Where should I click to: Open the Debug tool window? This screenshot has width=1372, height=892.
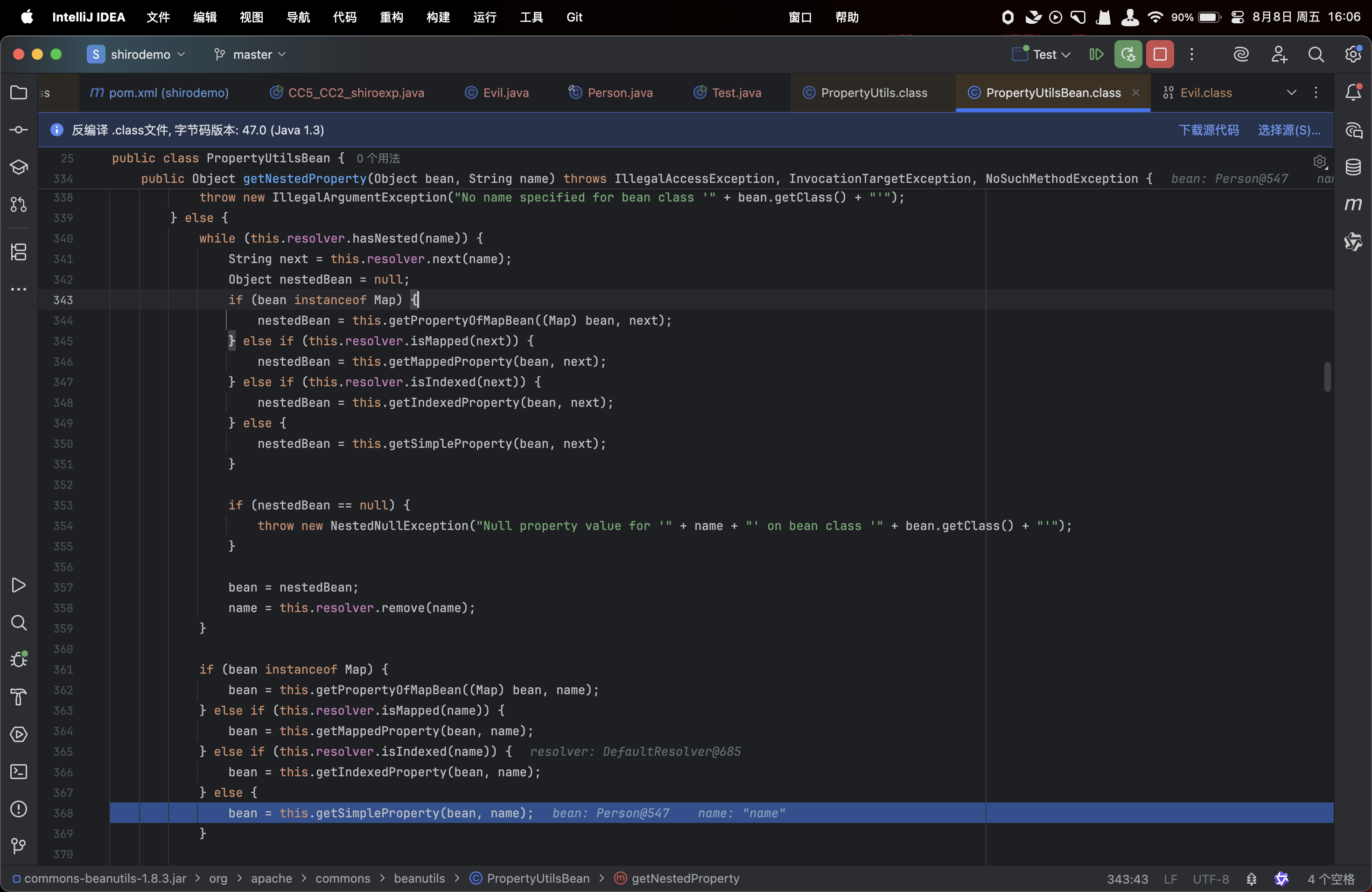coord(19,660)
